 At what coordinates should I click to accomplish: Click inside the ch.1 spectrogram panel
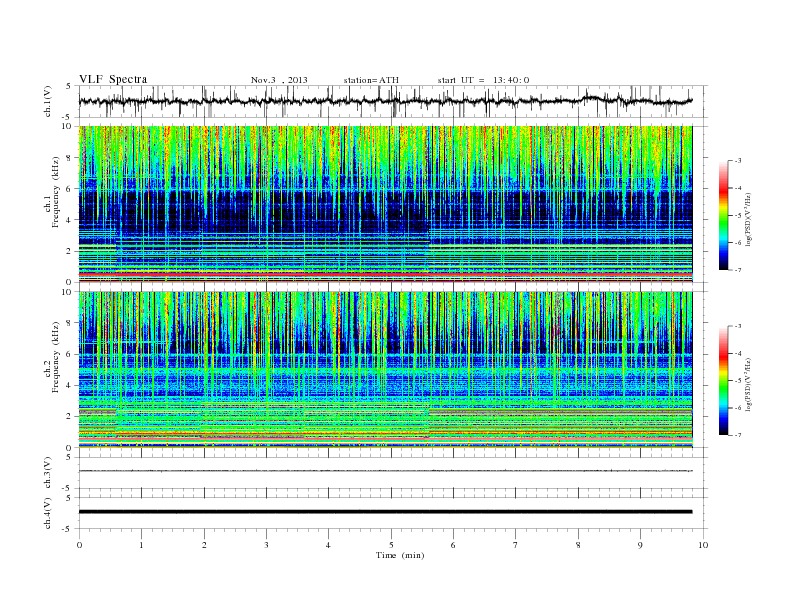pyautogui.click(x=385, y=204)
